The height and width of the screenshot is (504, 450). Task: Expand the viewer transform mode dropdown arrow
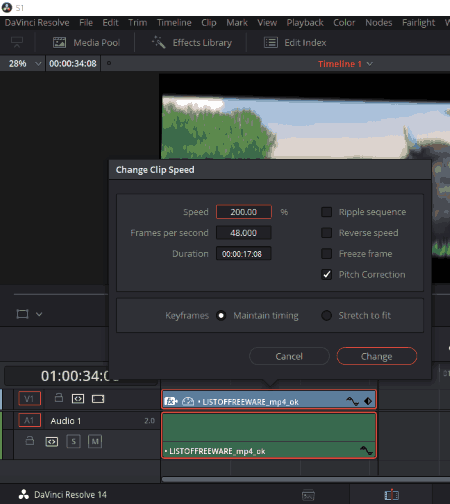(39, 314)
